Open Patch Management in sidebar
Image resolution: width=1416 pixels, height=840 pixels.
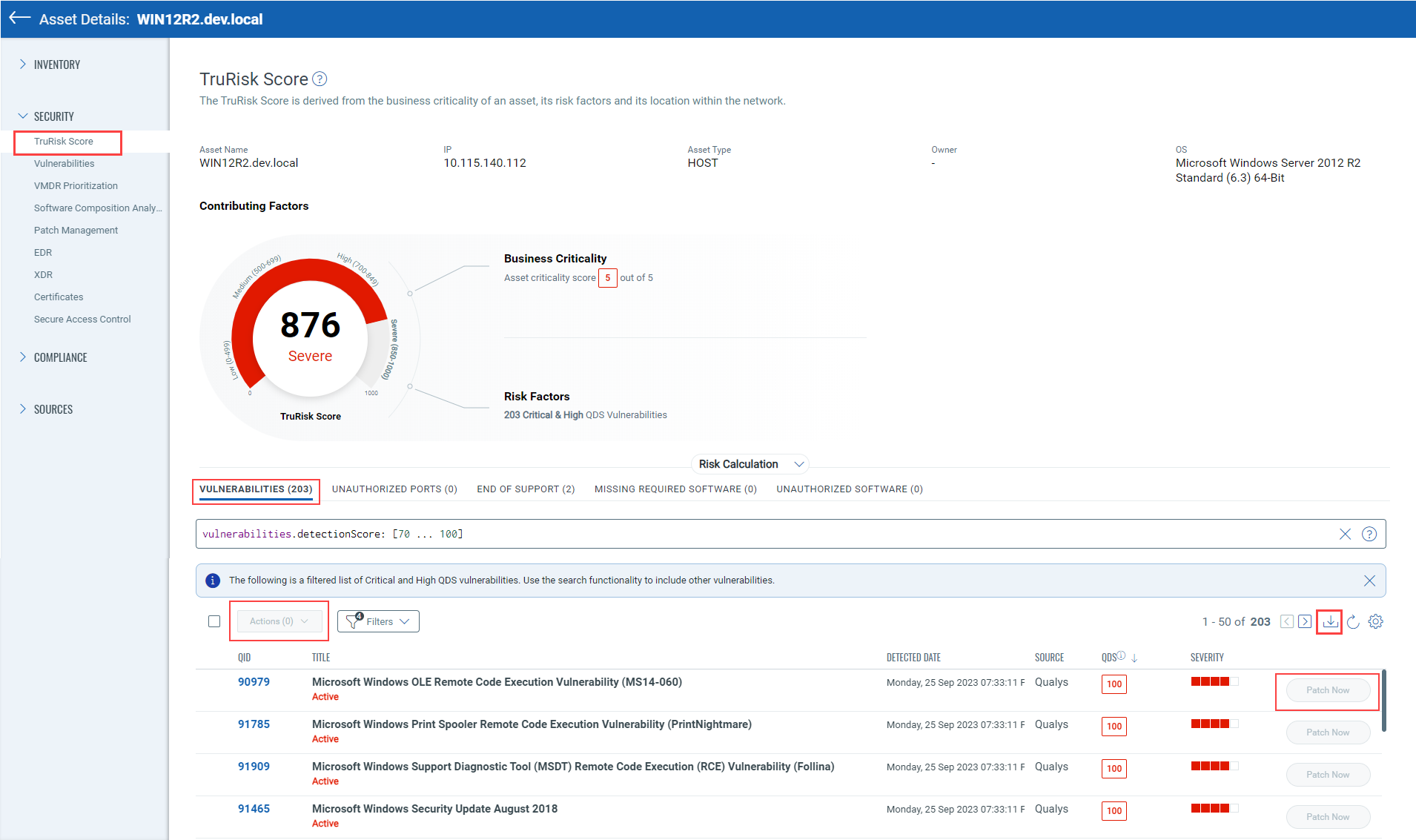click(x=76, y=230)
